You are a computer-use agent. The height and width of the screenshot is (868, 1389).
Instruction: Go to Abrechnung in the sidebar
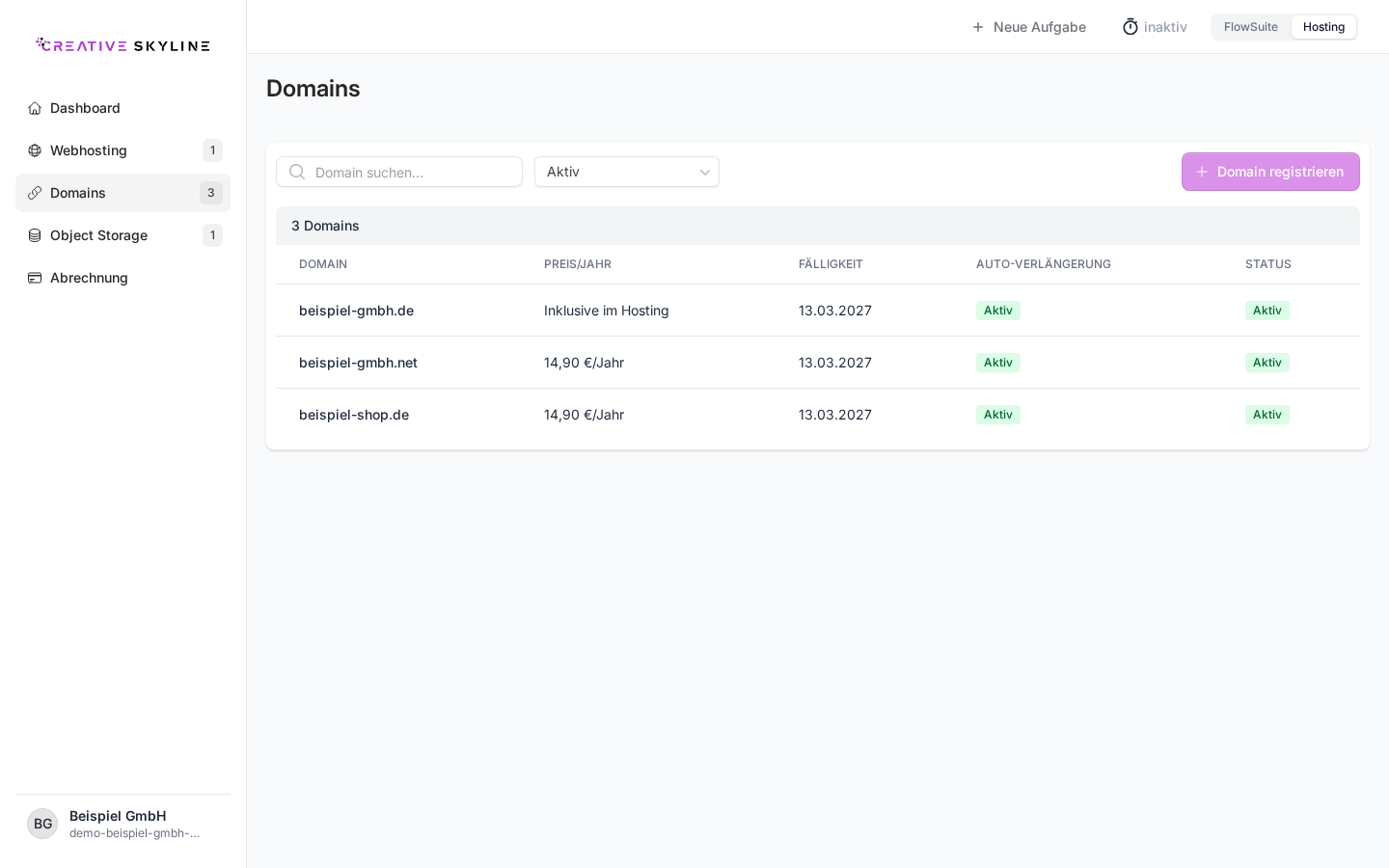123,278
